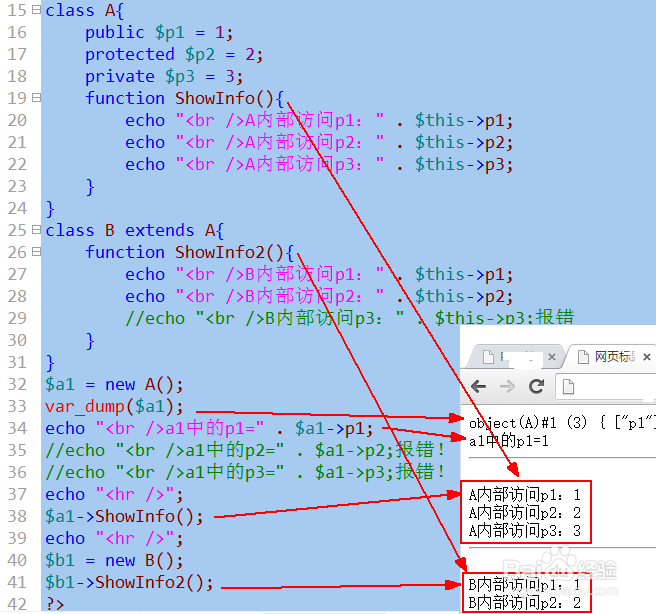Click on 'private $p3 = 3;' line

coord(164,77)
